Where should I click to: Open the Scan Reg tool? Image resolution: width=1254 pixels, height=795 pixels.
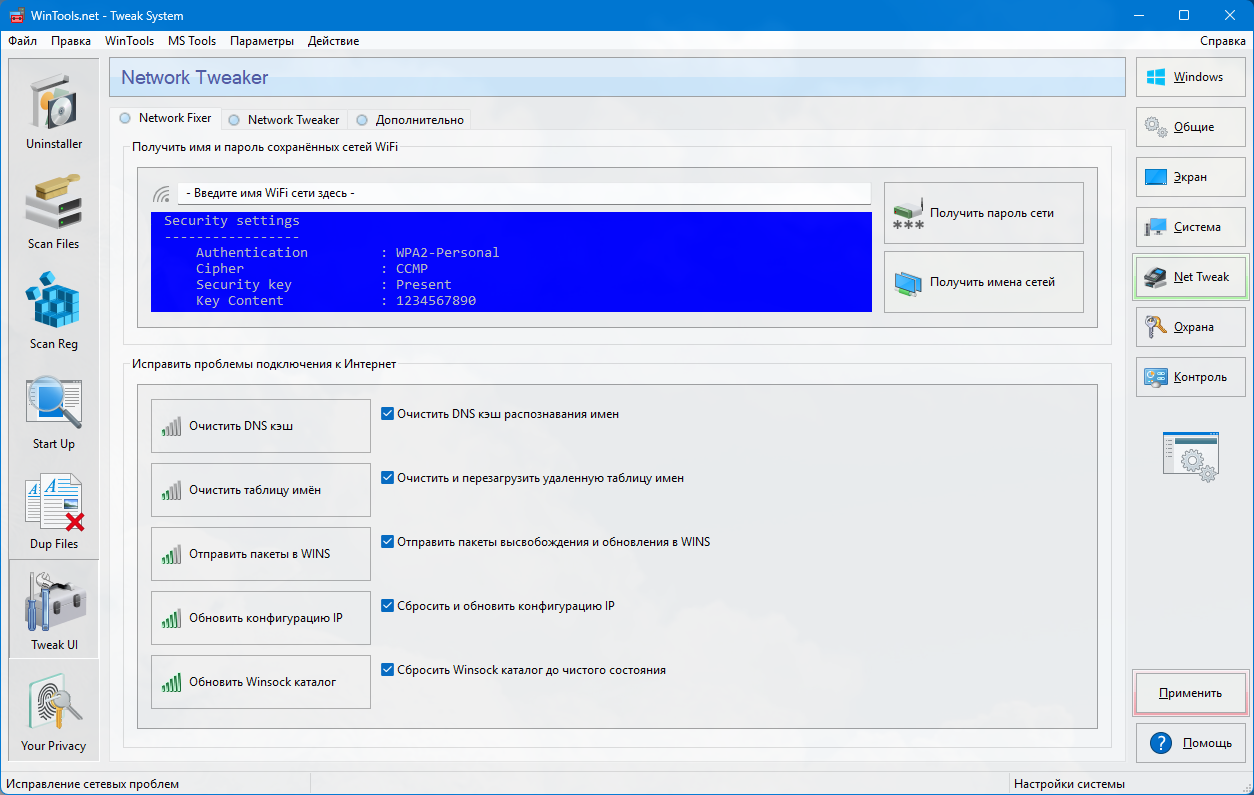pyautogui.click(x=54, y=309)
